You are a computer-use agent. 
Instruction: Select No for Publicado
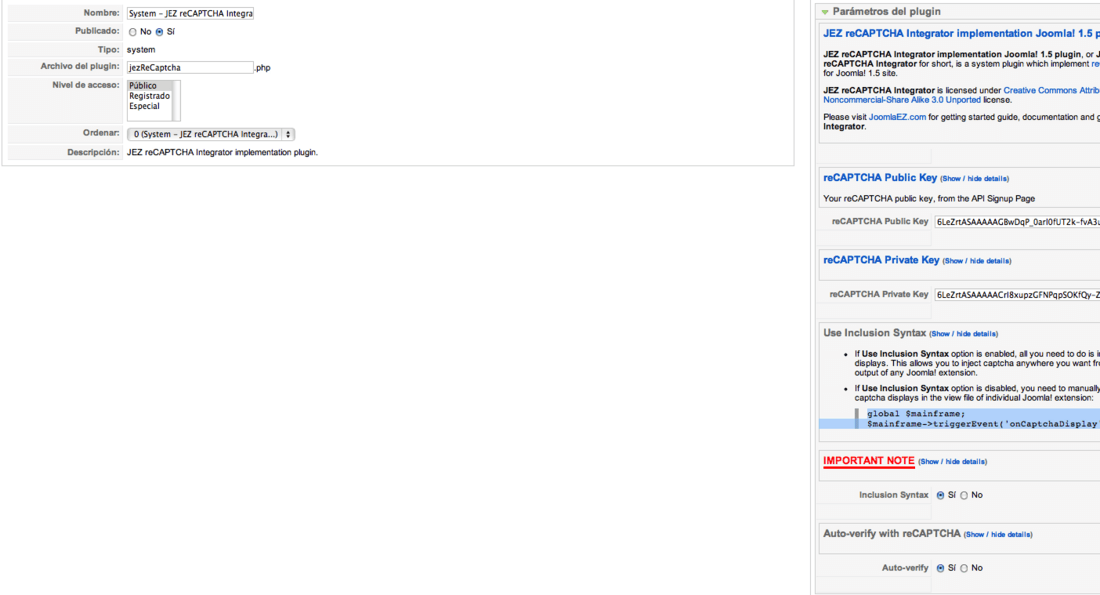click(x=133, y=32)
